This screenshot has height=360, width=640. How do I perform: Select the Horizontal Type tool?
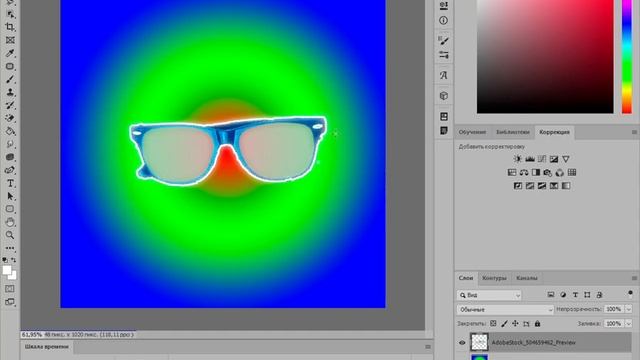coord(10,184)
